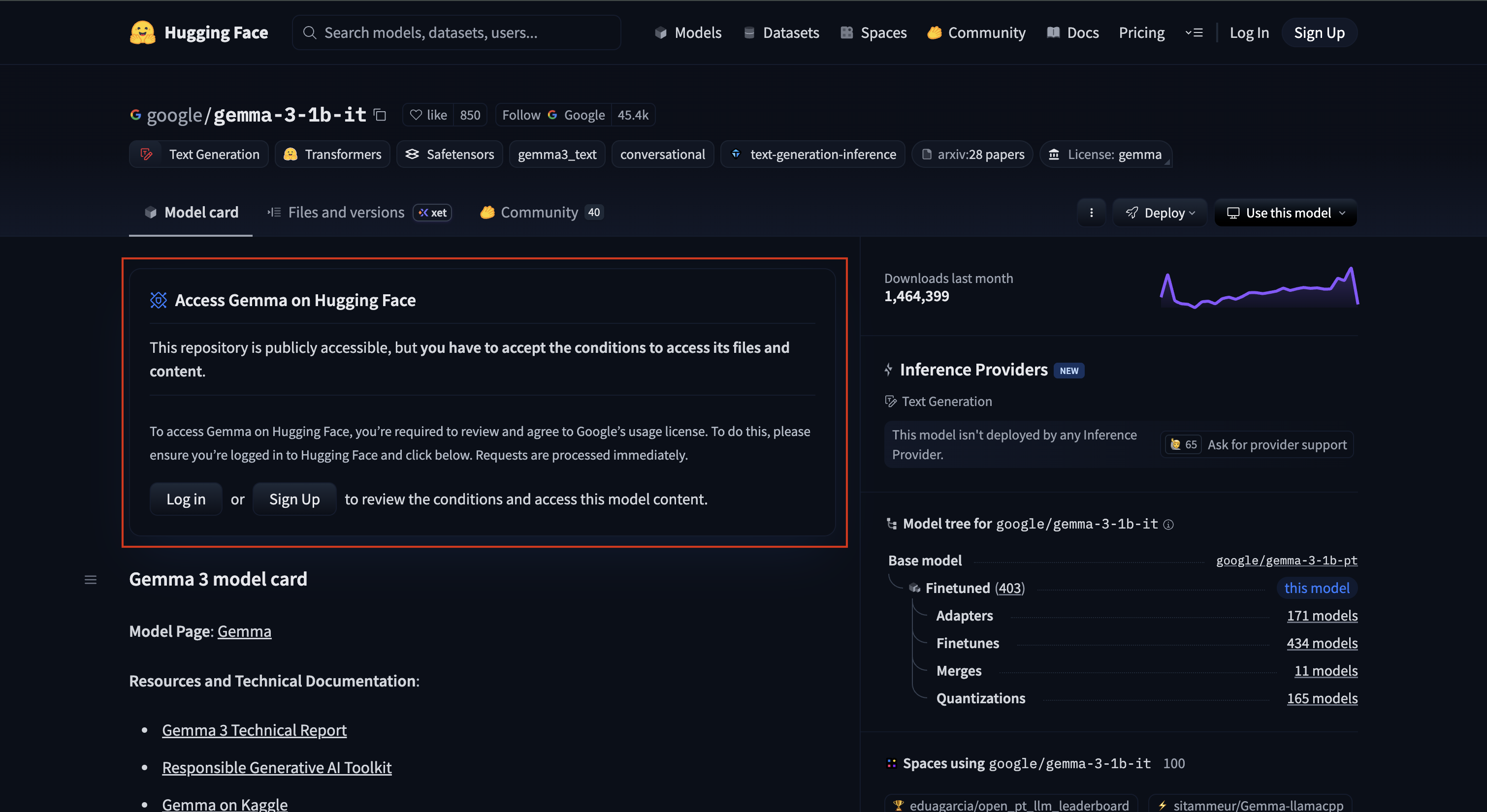Click the search magnifier icon
This screenshot has height=812, width=1487.
tap(310, 32)
